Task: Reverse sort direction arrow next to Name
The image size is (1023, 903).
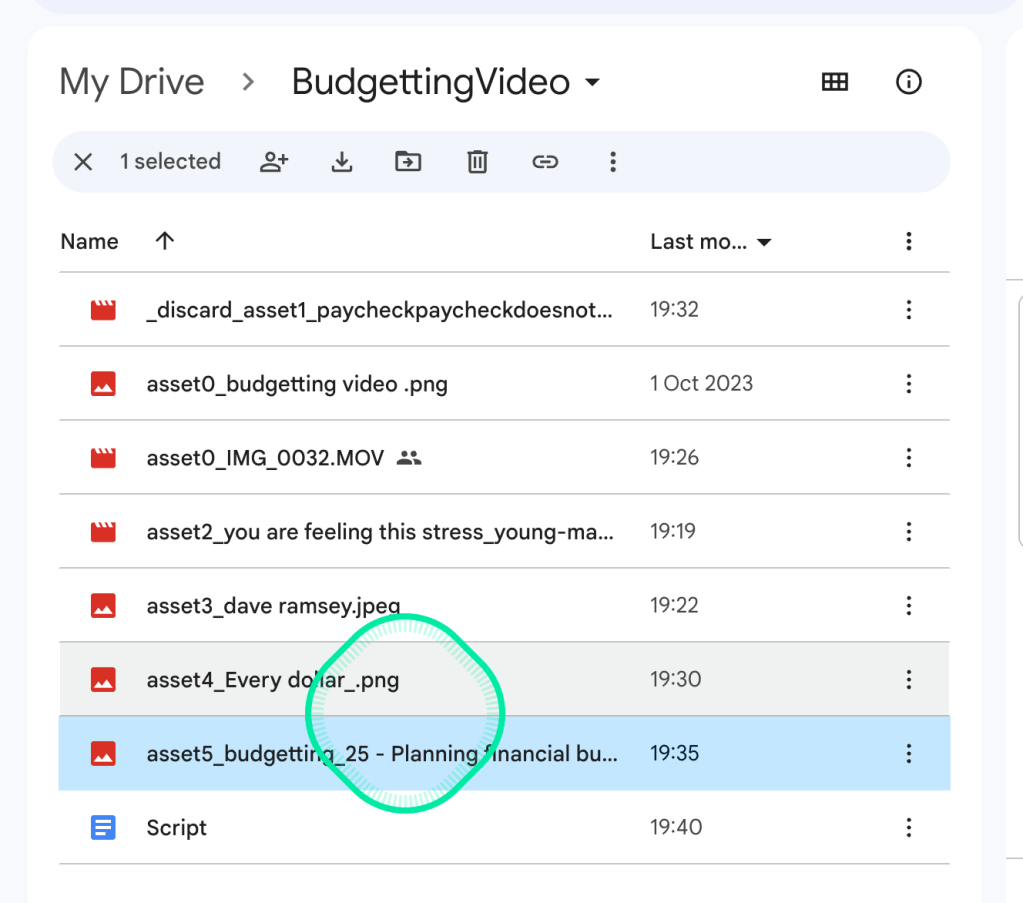Action: tap(164, 241)
